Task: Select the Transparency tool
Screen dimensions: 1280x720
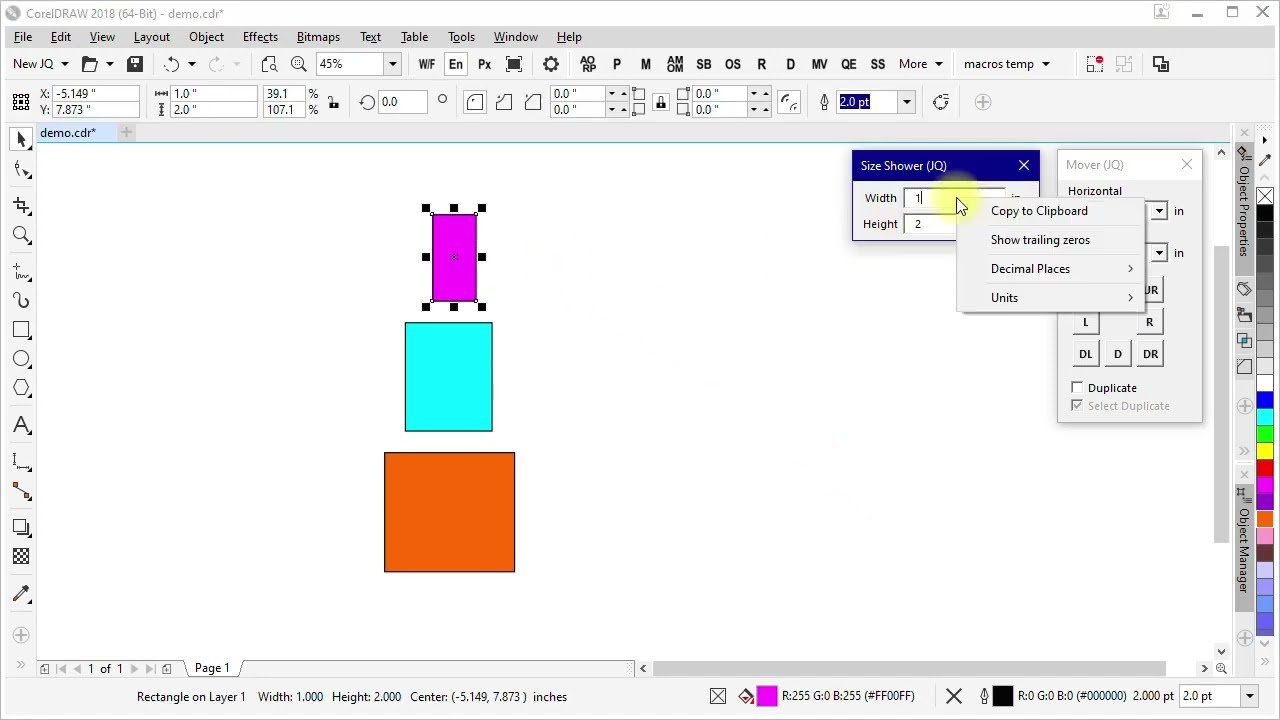Action: pos(22,556)
